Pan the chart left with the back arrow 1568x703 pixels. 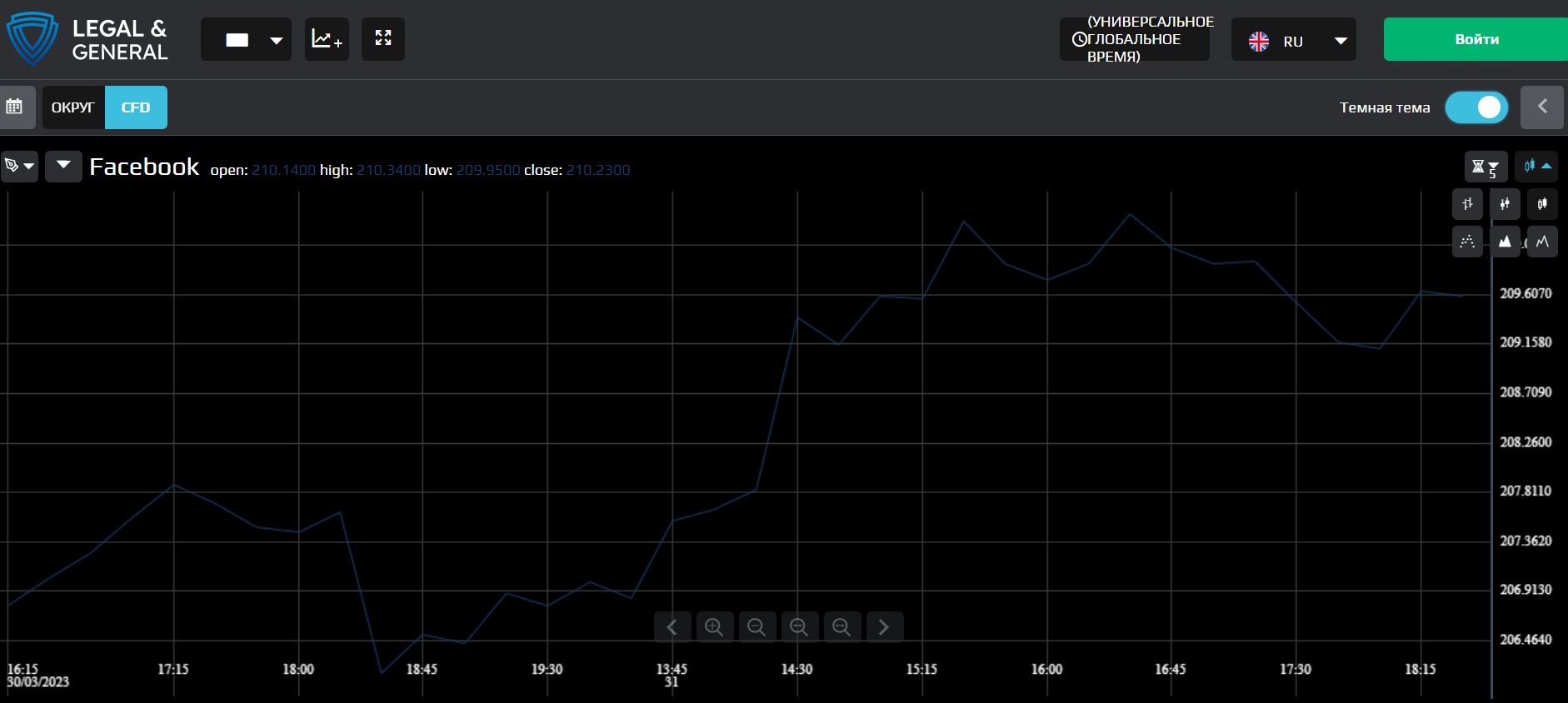[672, 626]
